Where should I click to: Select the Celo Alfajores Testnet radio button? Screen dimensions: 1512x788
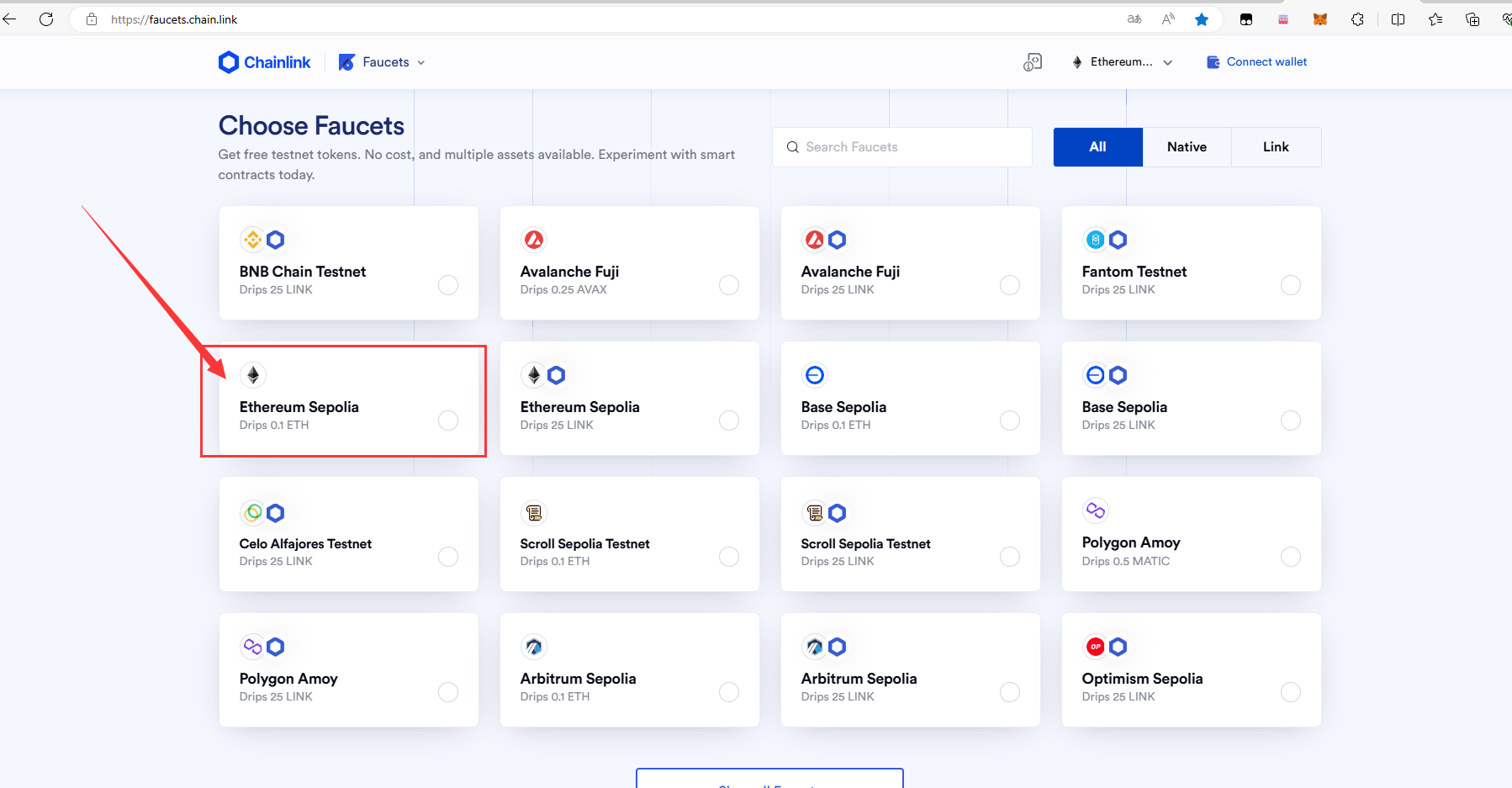coord(448,557)
